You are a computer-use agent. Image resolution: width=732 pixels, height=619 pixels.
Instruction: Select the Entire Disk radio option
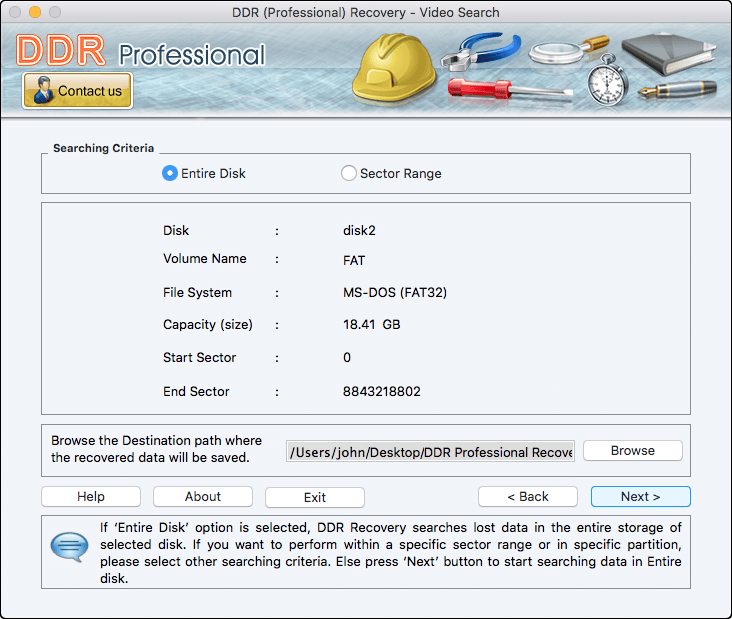pos(204,173)
